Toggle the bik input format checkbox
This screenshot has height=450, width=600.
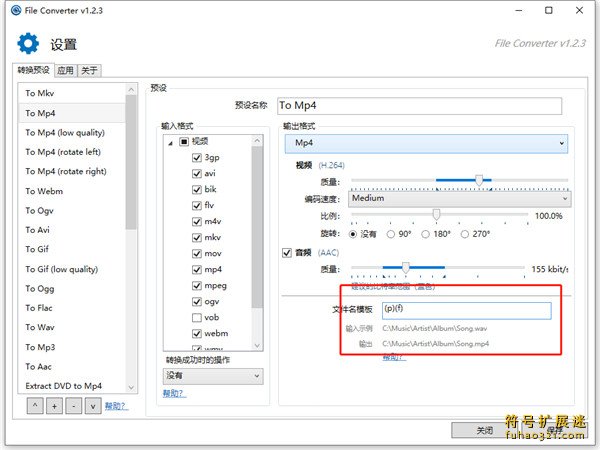point(197,190)
